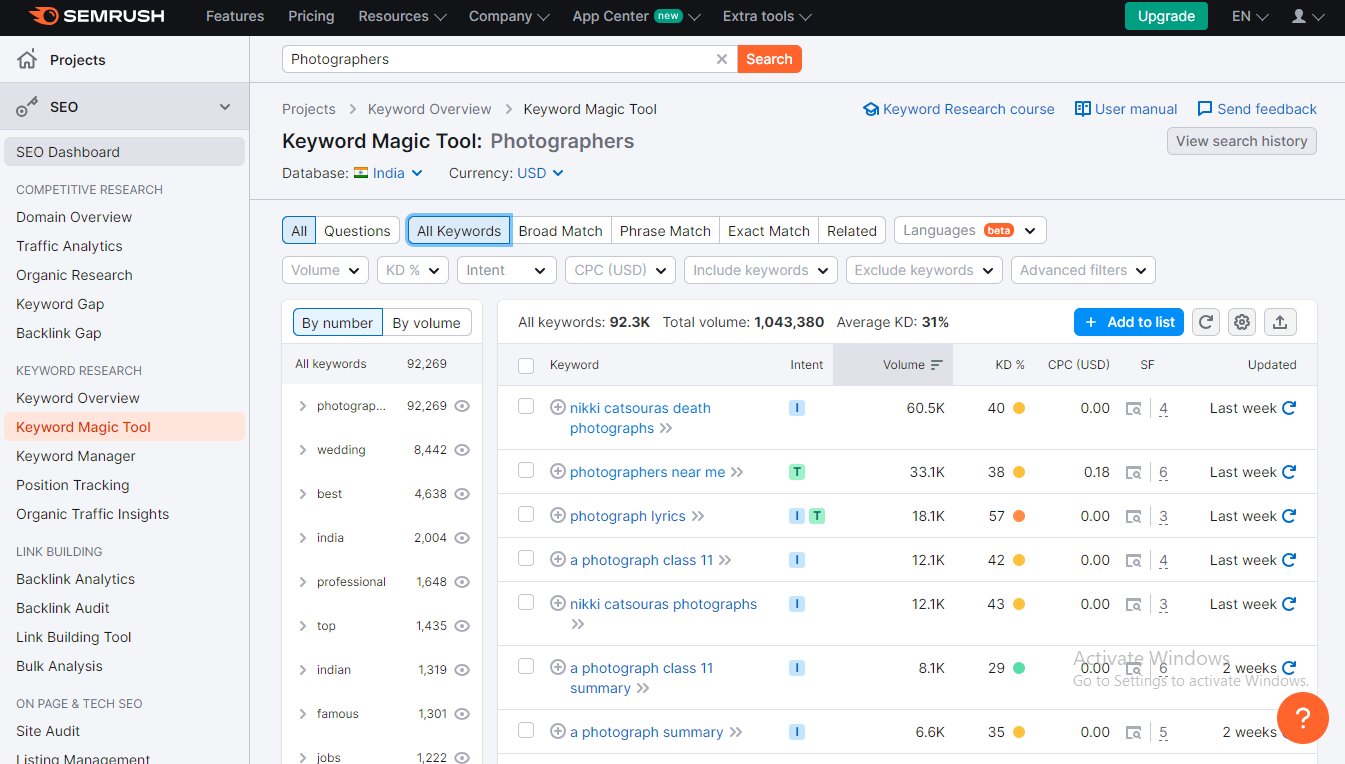Open Include keywords dropdown
The height and width of the screenshot is (764, 1345).
pyautogui.click(x=761, y=270)
